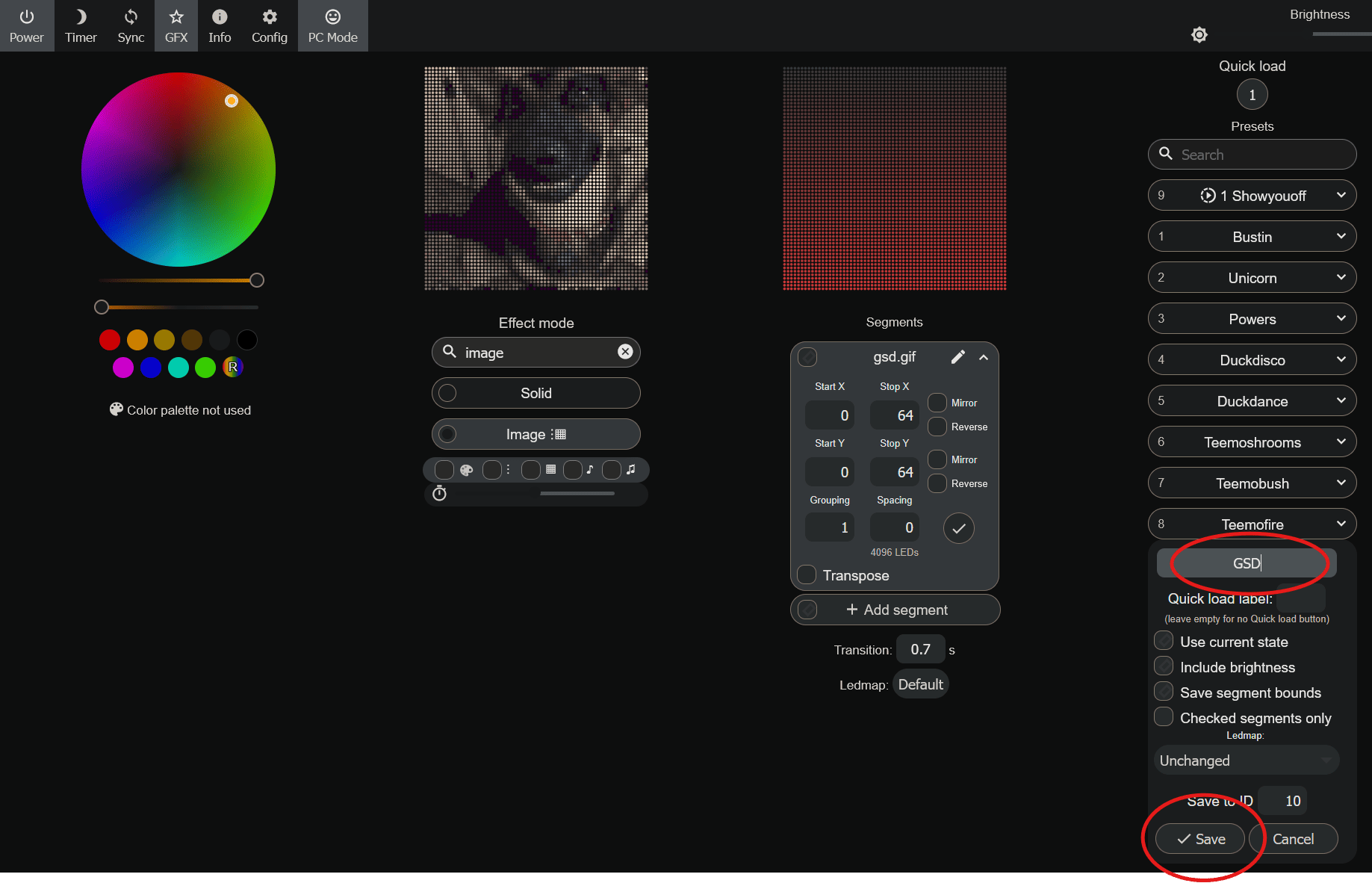Image resolution: width=1372 pixels, height=883 pixels.
Task: Open the Ledmap Unchanged dropdown
Action: coord(1246,760)
